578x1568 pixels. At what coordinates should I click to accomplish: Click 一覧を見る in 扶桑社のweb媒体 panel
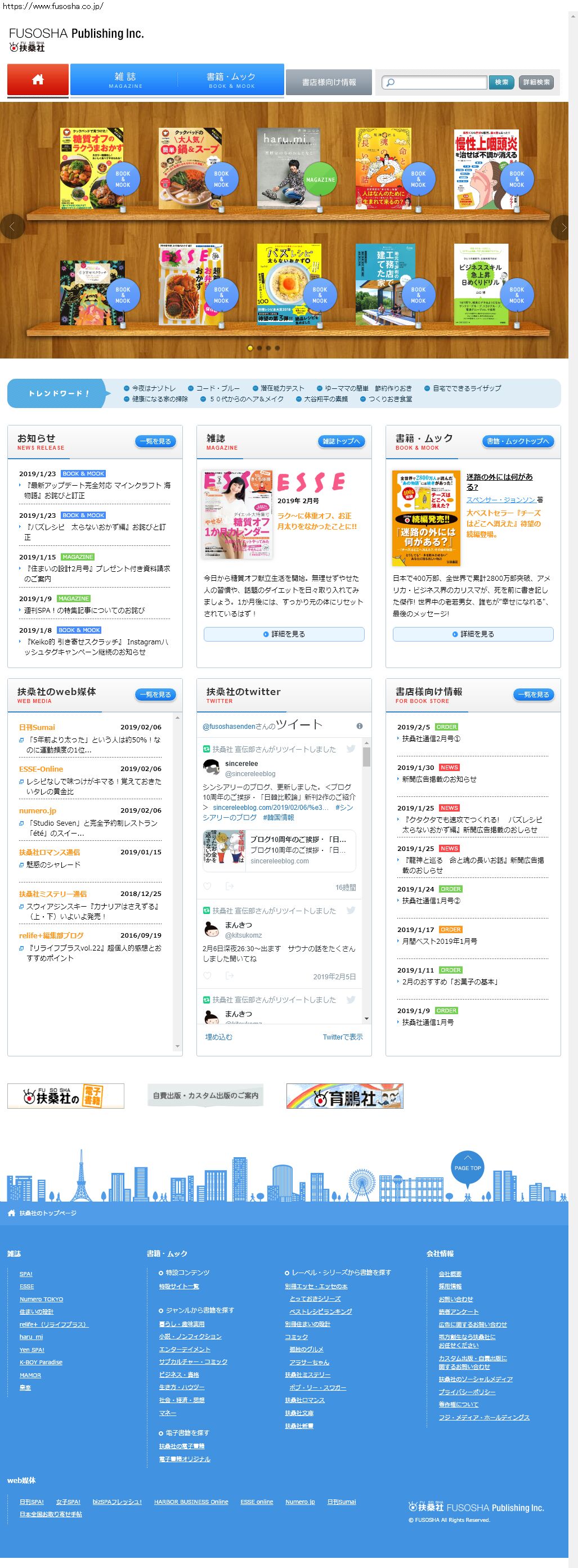pos(156,695)
